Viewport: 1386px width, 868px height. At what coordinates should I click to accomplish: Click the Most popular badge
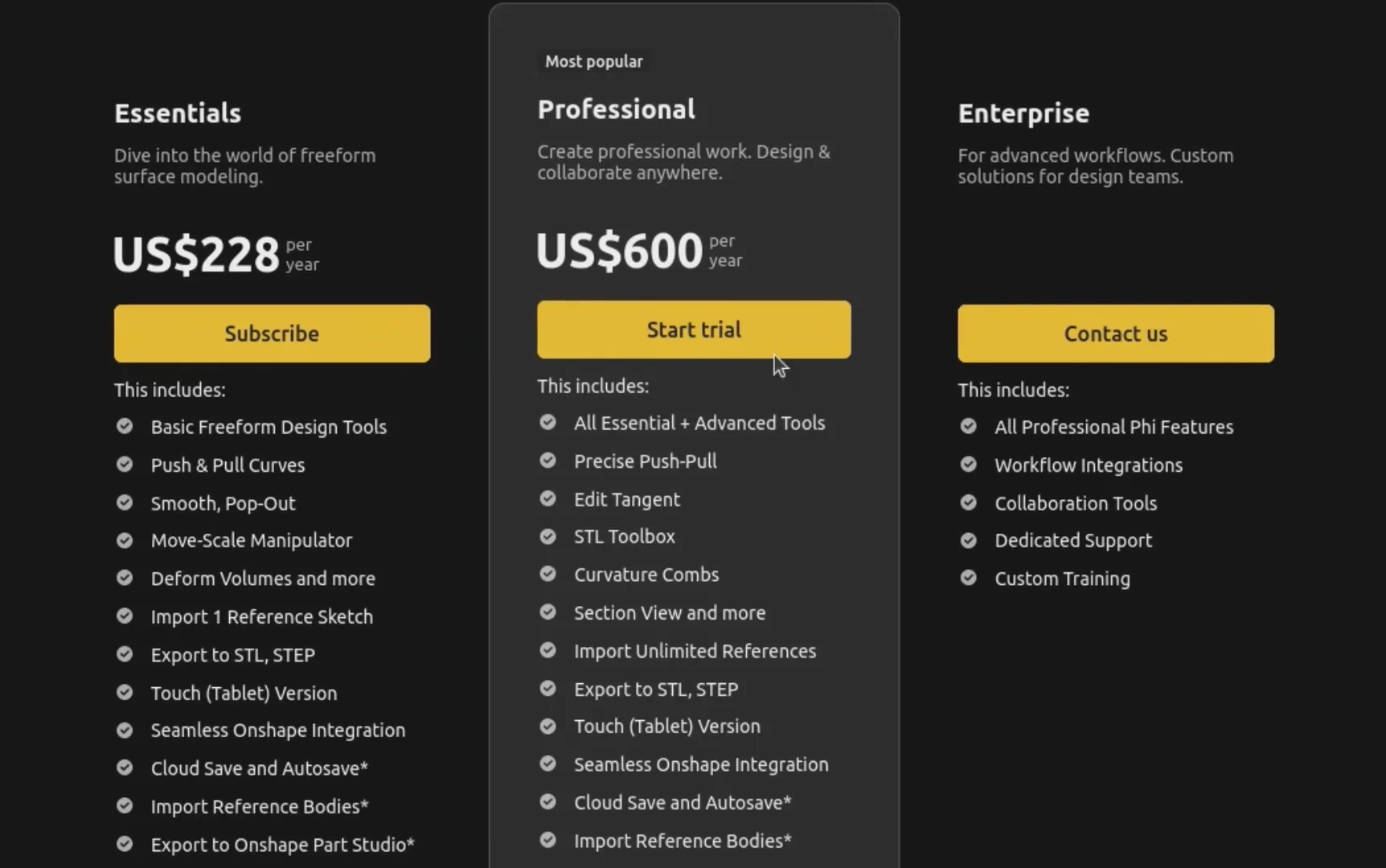pyautogui.click(x=594, y=62)
